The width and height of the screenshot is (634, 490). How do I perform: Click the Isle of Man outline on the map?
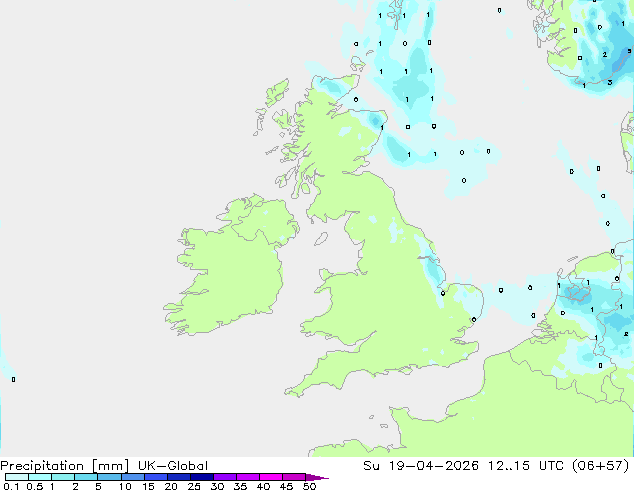pyautogui.click(x=321, y=239)
